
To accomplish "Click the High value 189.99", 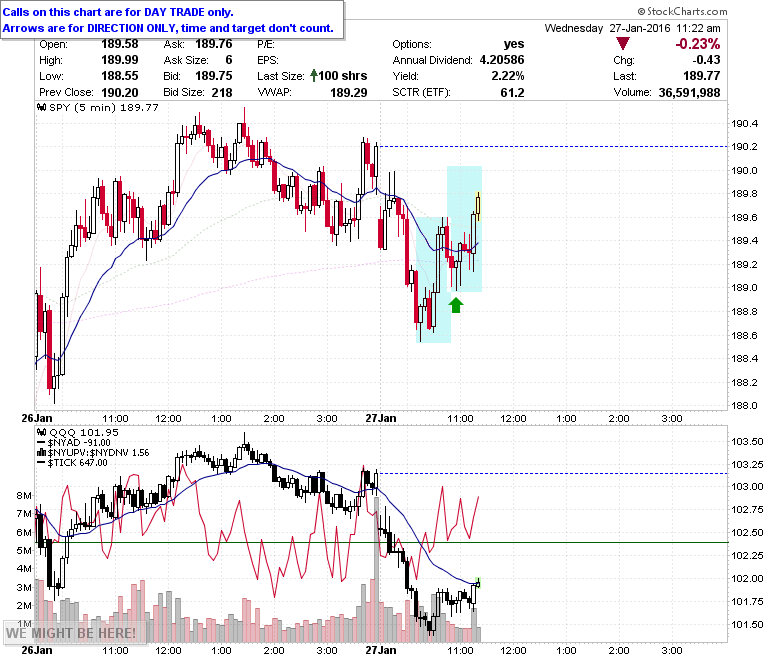I will pyautogui.click(x=120, y=60).
